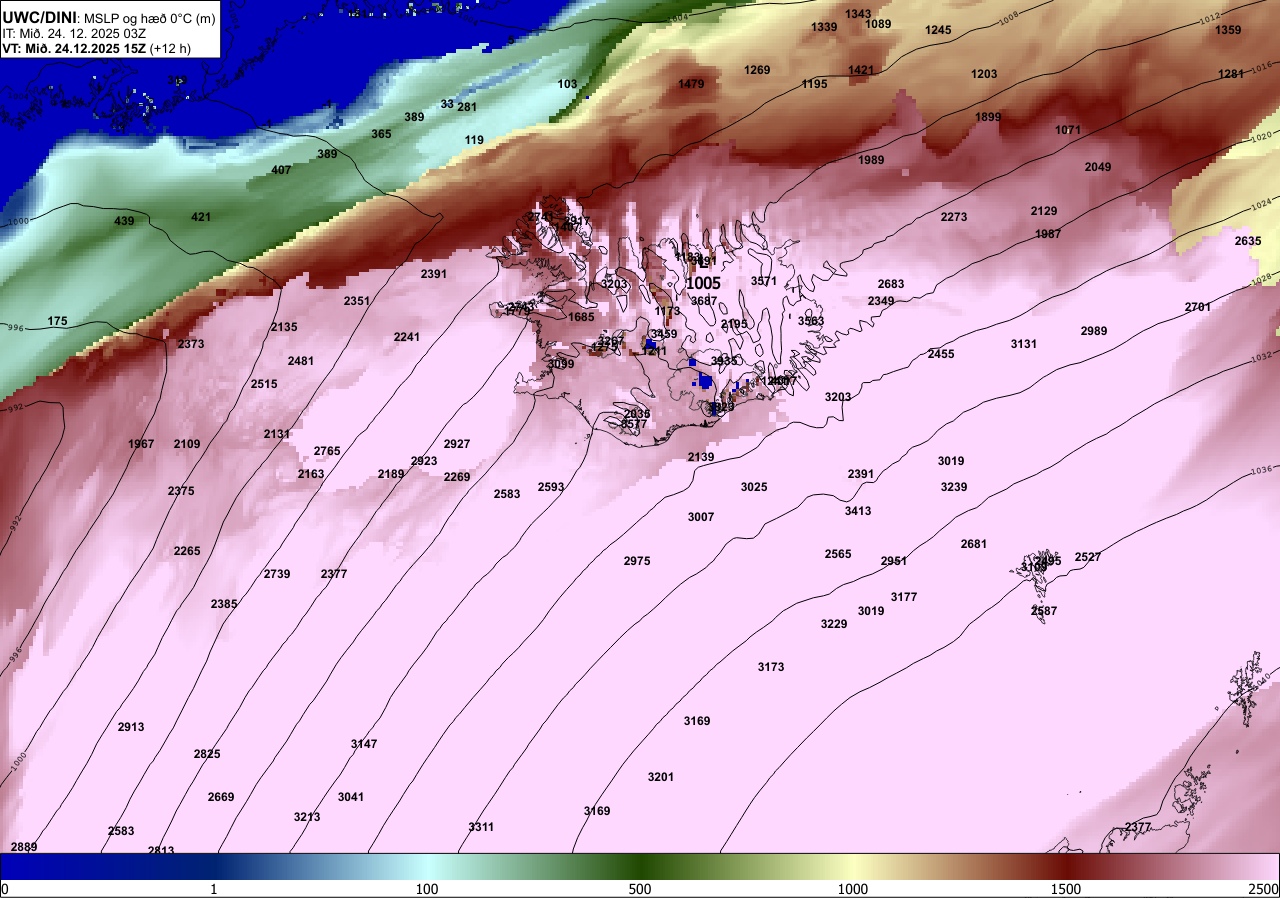Click the height value 2273
Viewport: 1280px width, 898px height.
pyautogui.click(x=954, y=217)
